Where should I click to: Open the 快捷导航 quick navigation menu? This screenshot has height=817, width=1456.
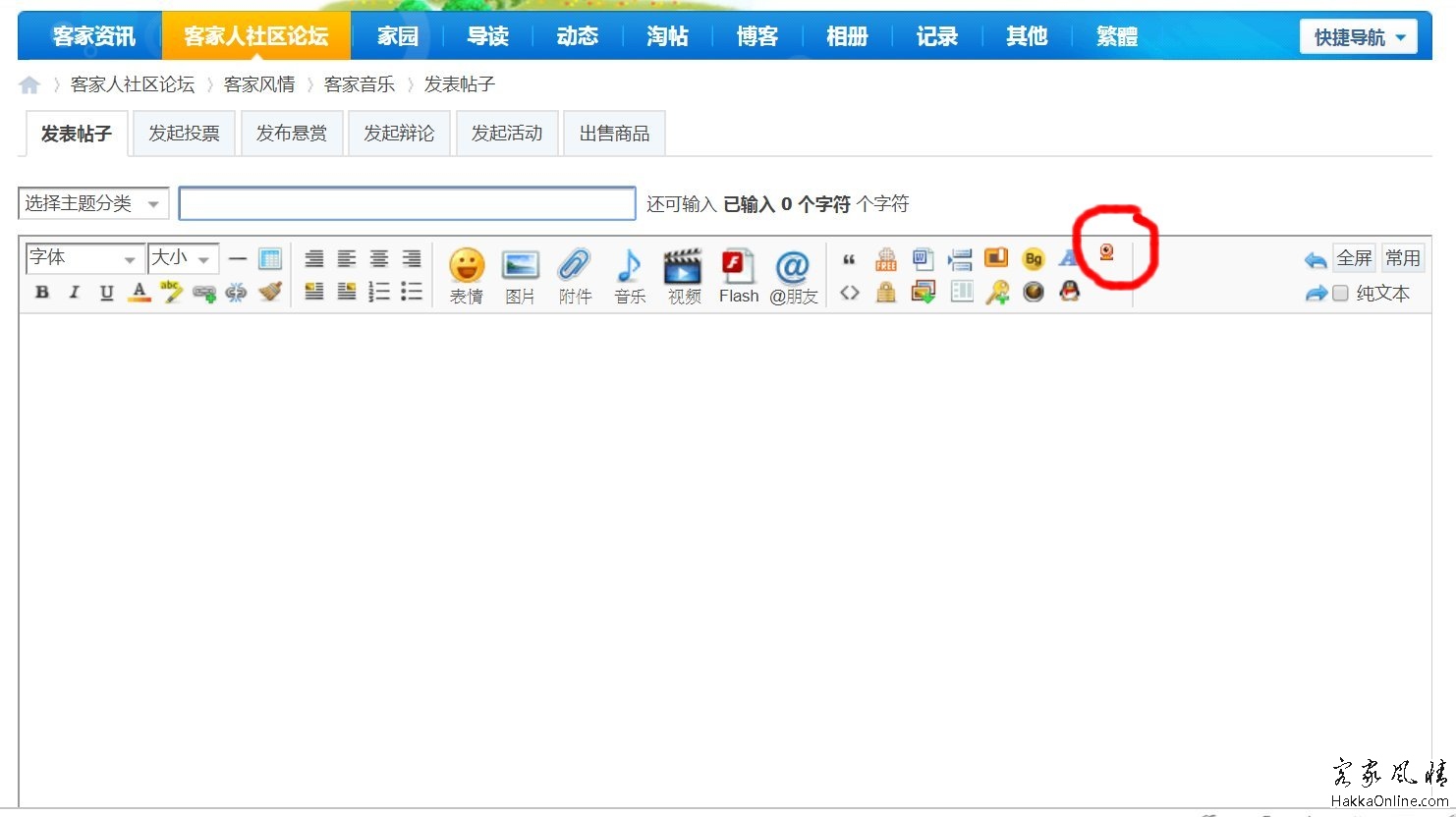(1358, 37)
